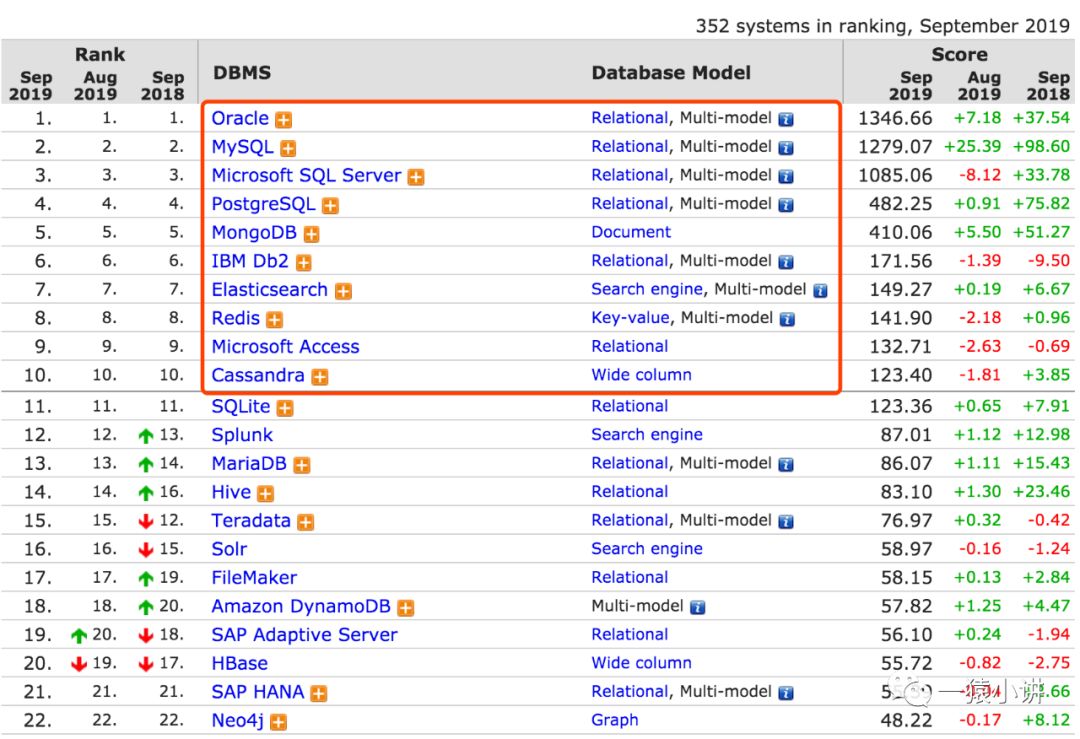This screenshot has width=1080, height=739.
Task: Open the IBM Db2 link
Action: [x=250, y=262]
